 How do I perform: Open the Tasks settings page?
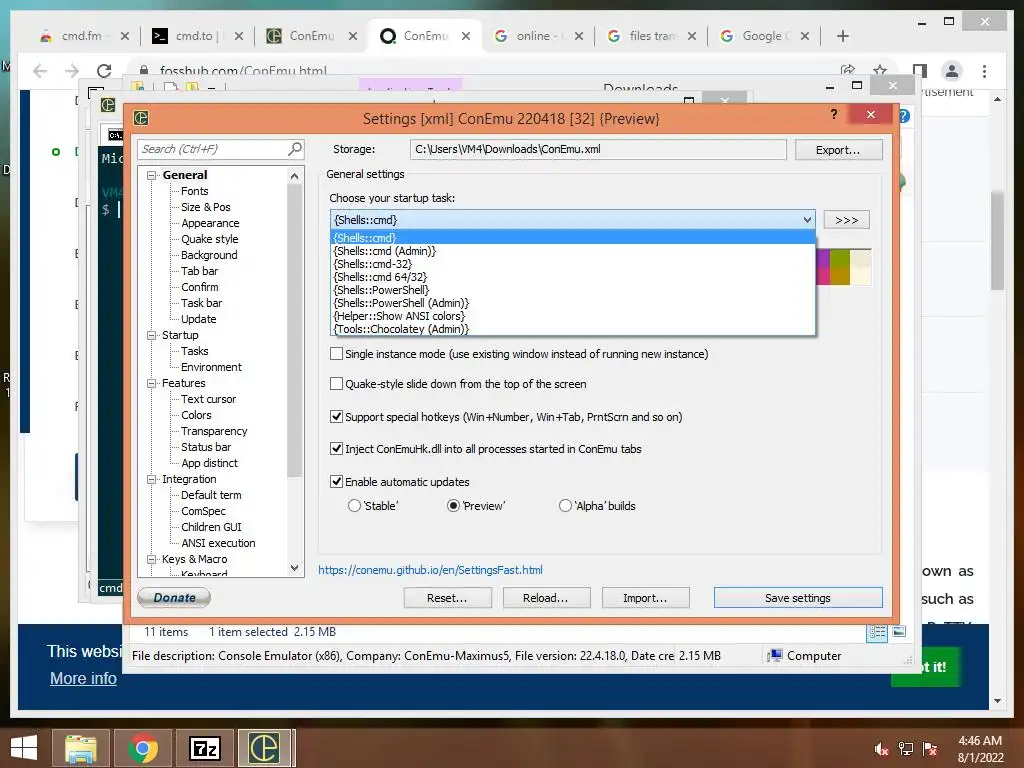pos(195,351)
